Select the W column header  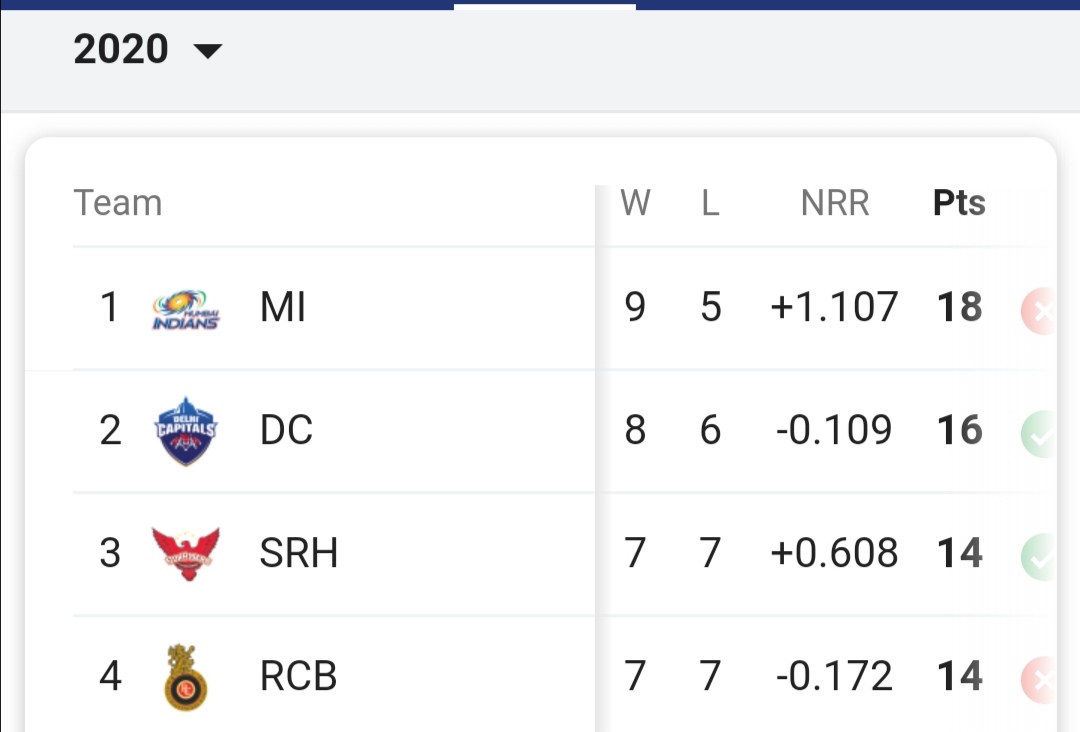tap(635, 203)
